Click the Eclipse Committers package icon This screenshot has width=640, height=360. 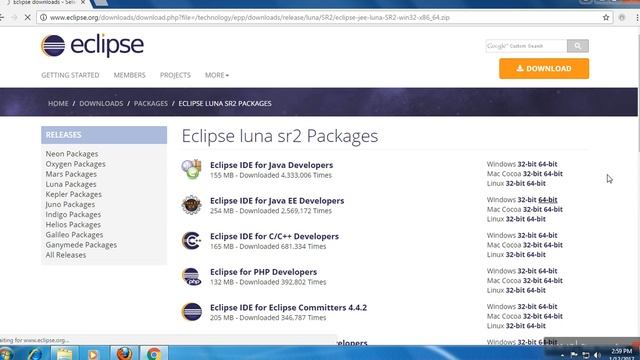[x=191, y=312]
